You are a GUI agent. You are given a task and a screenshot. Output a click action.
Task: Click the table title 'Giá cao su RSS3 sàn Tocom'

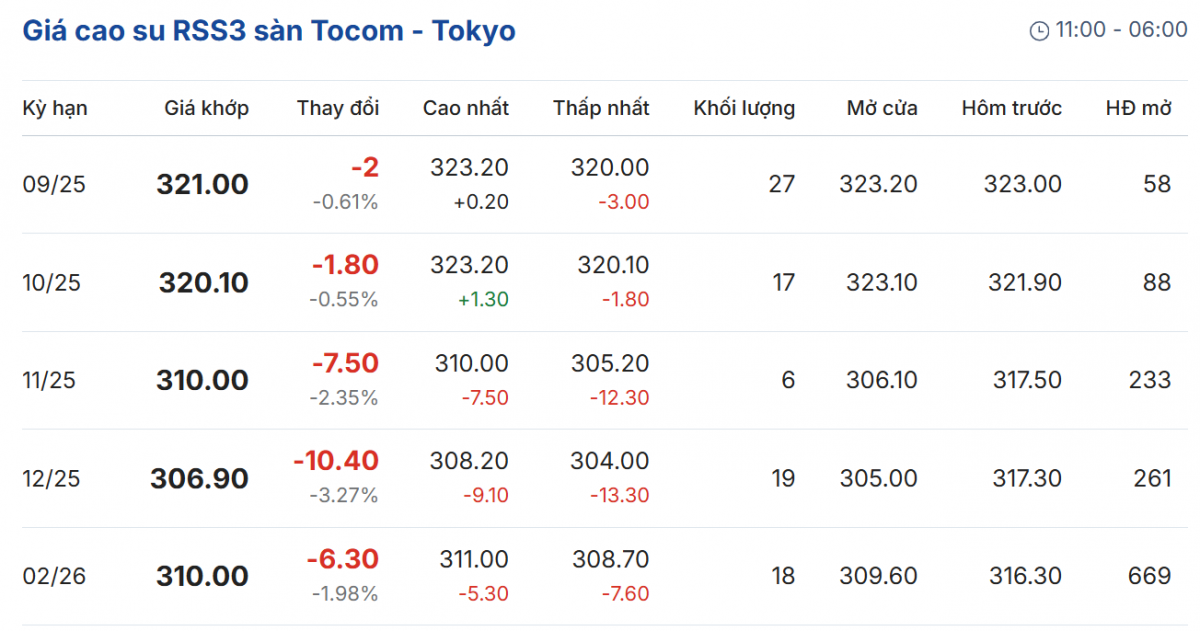tap(269, 31)
